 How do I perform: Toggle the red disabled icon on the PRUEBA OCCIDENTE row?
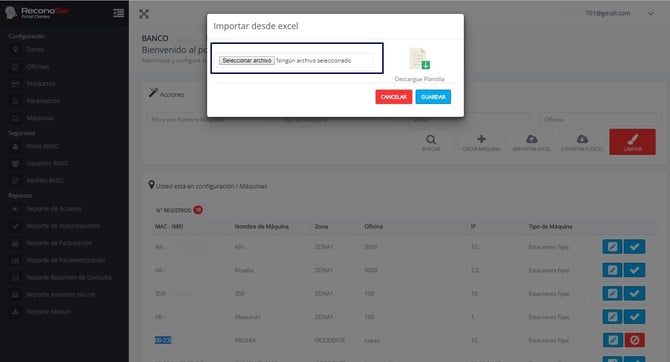(x=635, y=340)
